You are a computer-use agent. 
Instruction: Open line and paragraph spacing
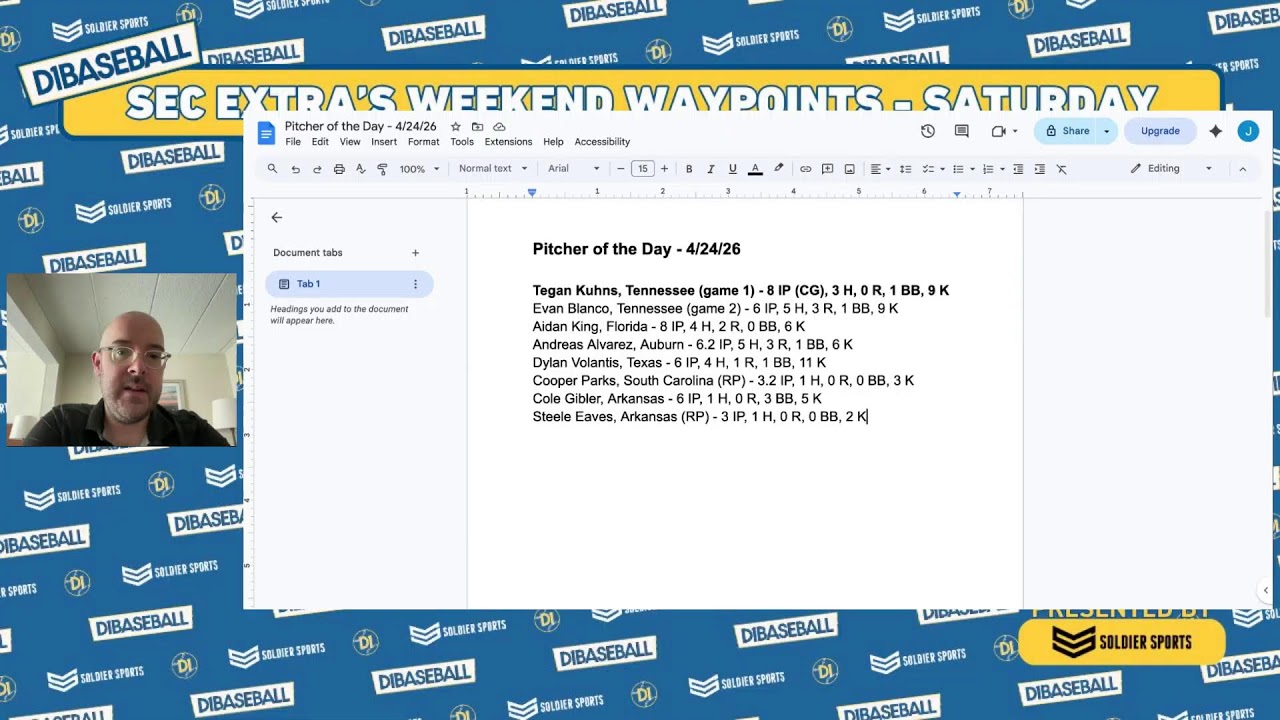pyautogui.click(x=905, y=169)
